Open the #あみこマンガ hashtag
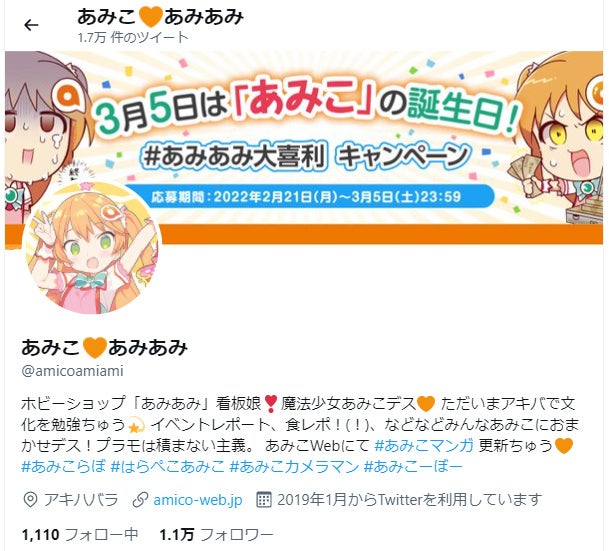This screenshot has height=551, width=609. [424, 445]
